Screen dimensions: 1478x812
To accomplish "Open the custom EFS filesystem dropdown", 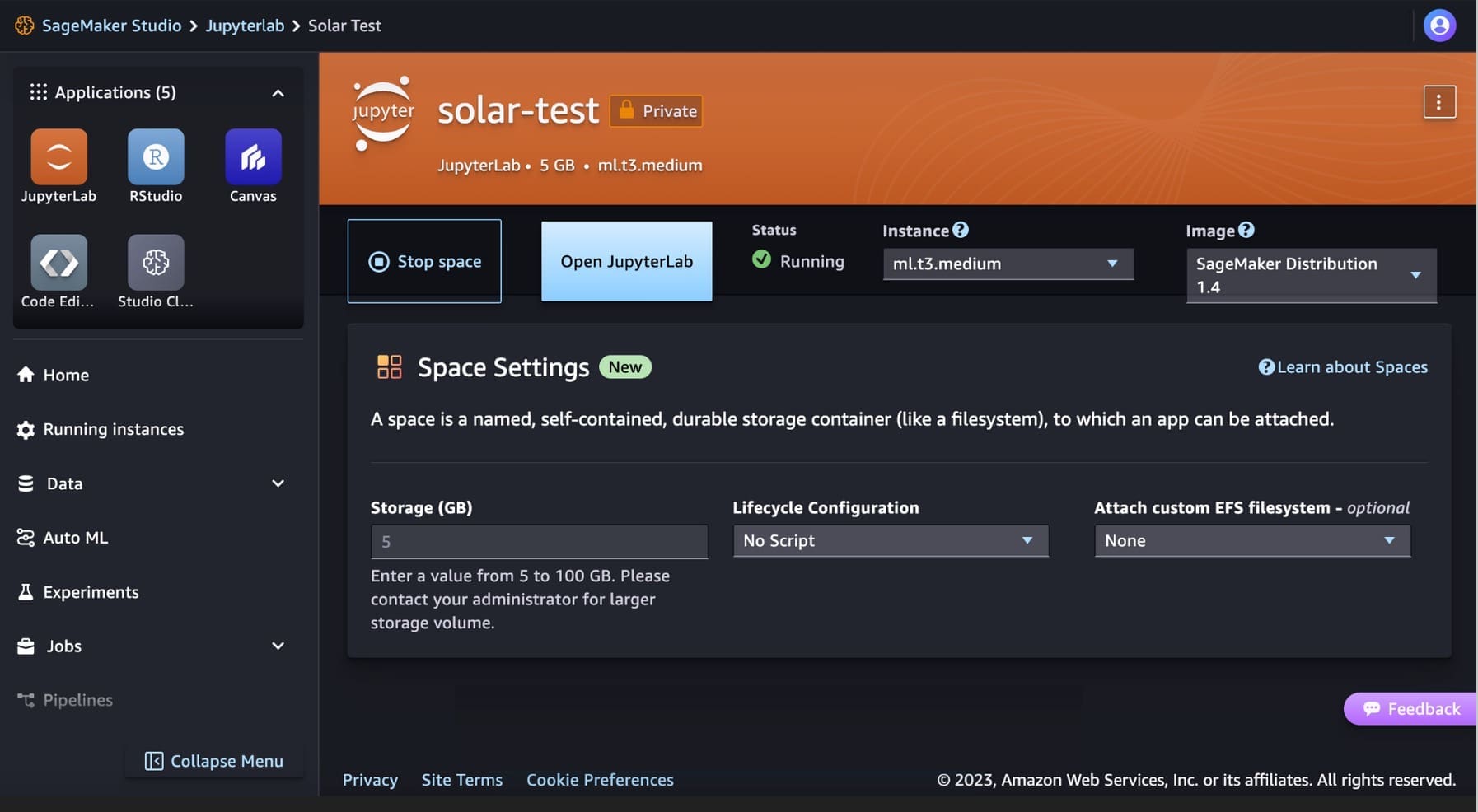I will [x=1252, y=540].
